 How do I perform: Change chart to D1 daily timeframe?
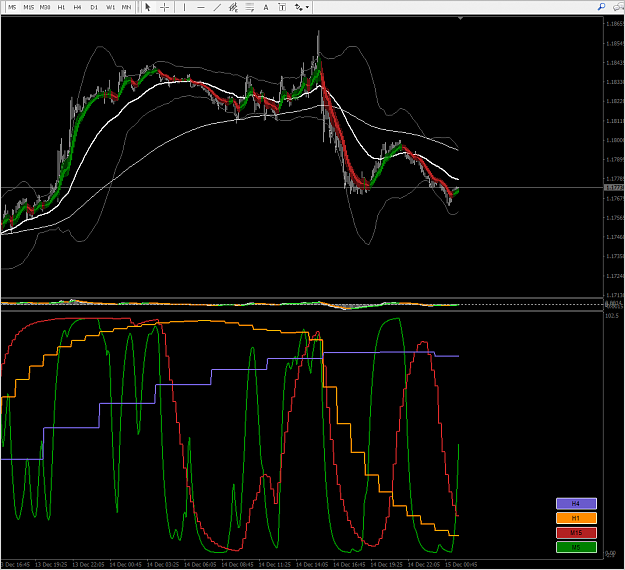pos(94,7)
